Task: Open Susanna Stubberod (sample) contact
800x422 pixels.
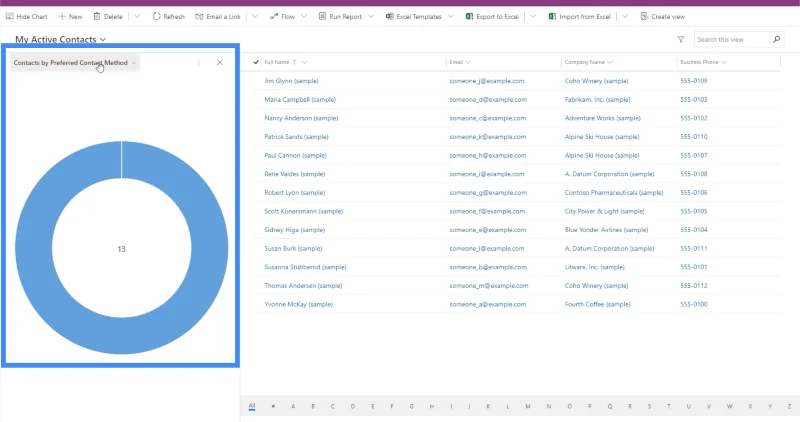Action: tap(305, 267)
